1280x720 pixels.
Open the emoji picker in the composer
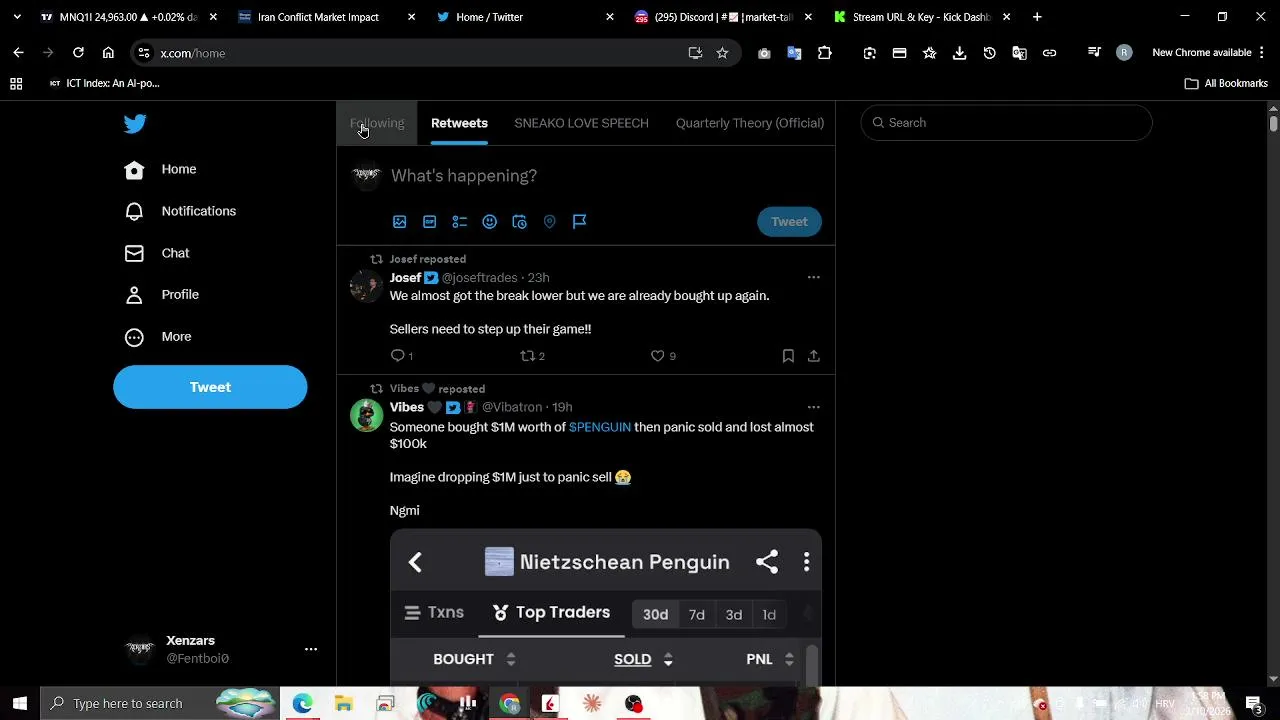click(x=489, y=222)
